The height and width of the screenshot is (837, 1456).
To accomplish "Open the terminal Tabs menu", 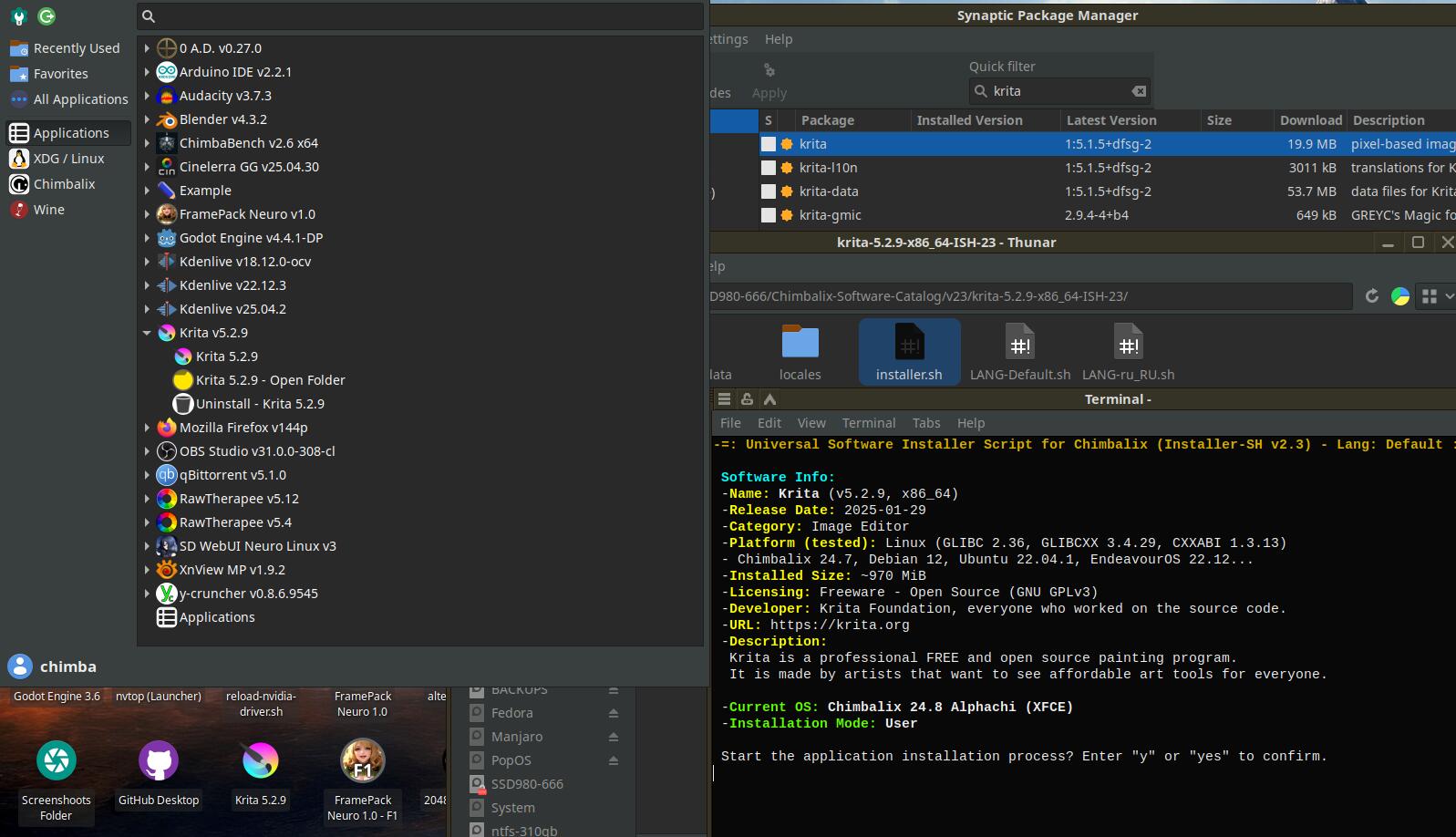I will point(925,423).
